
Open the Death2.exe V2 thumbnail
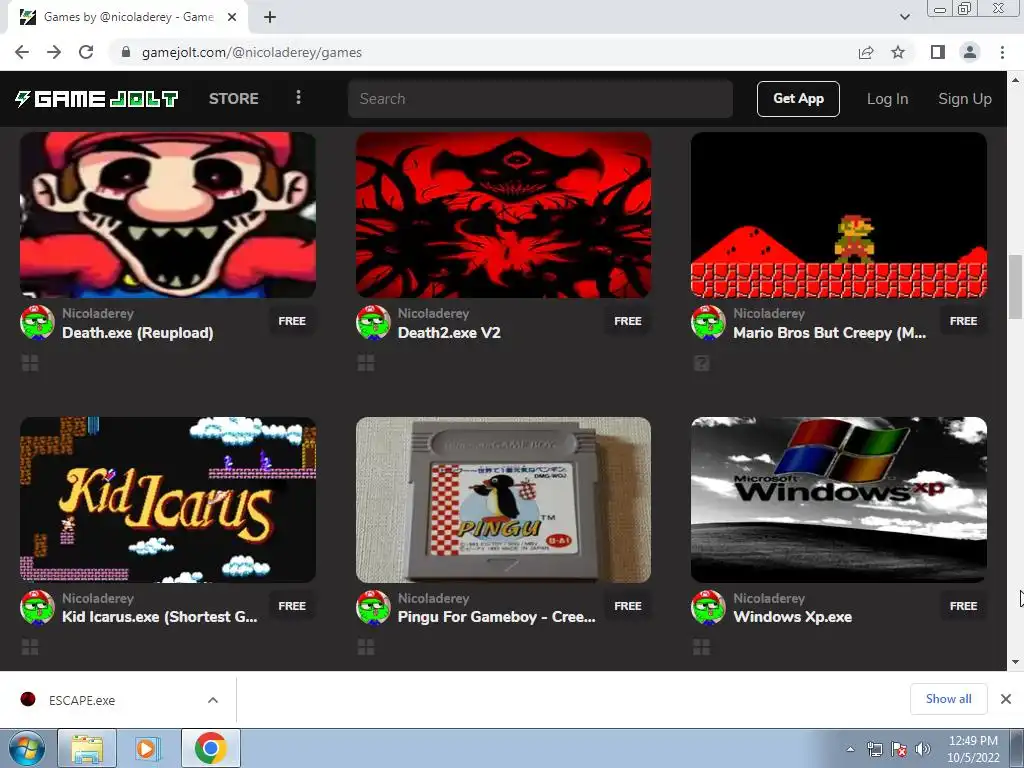(x=504, y=215)
